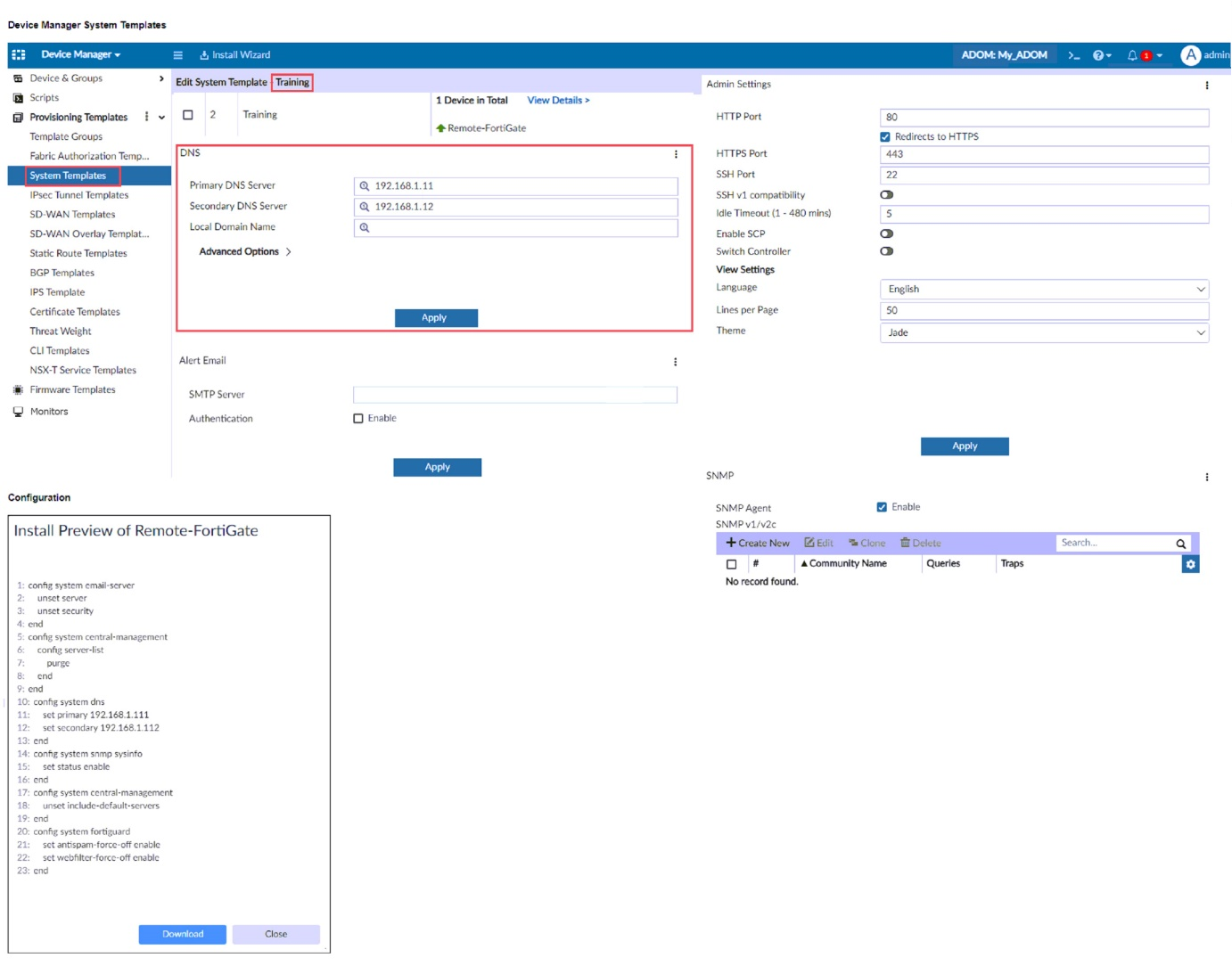Click Download in Install Preview
Image resolution: width=1232 pixels, height=966 pixels.
(183, 935)
